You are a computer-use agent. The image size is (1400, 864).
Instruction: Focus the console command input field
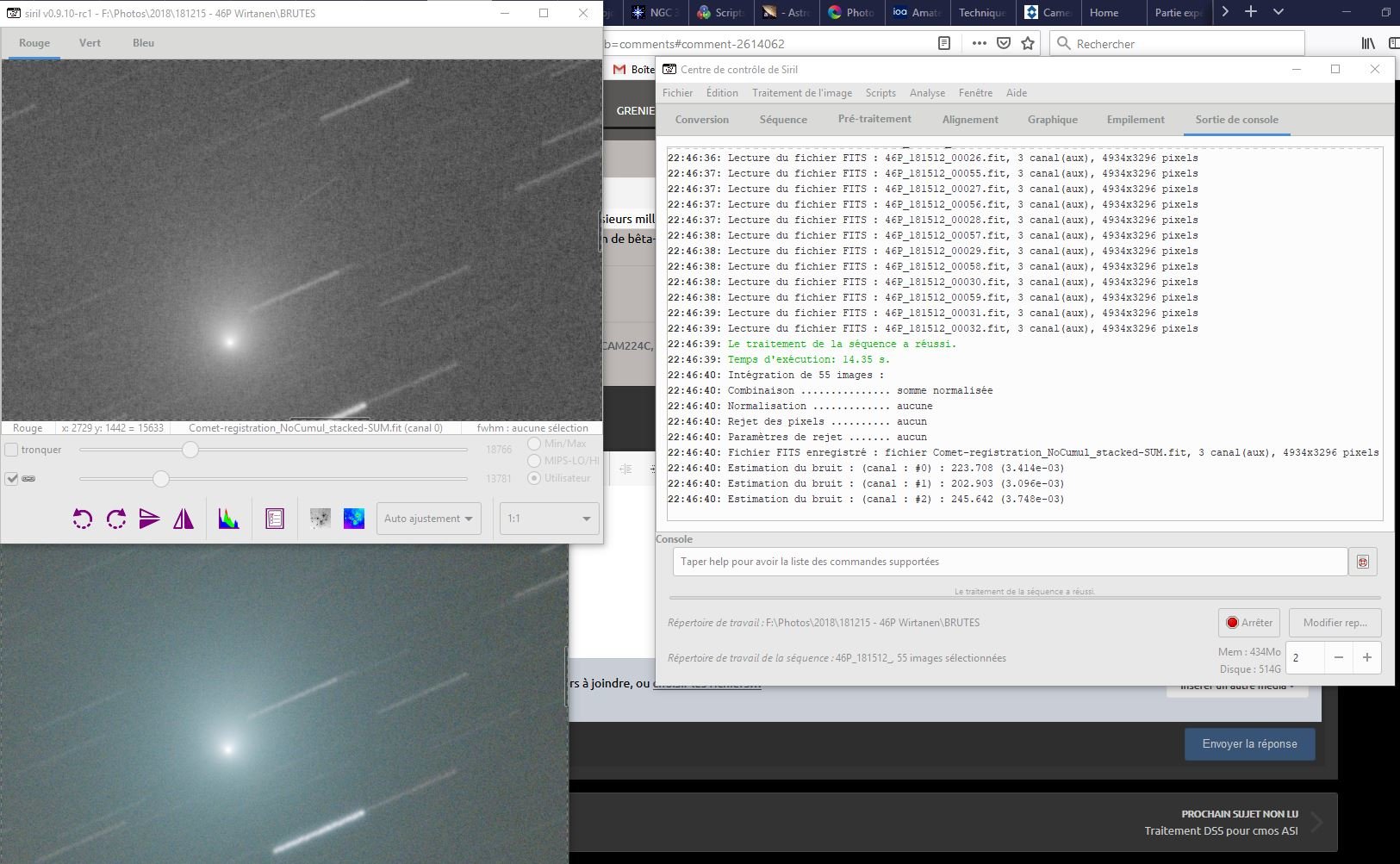pyautogui.click(x=1010, y=562)
